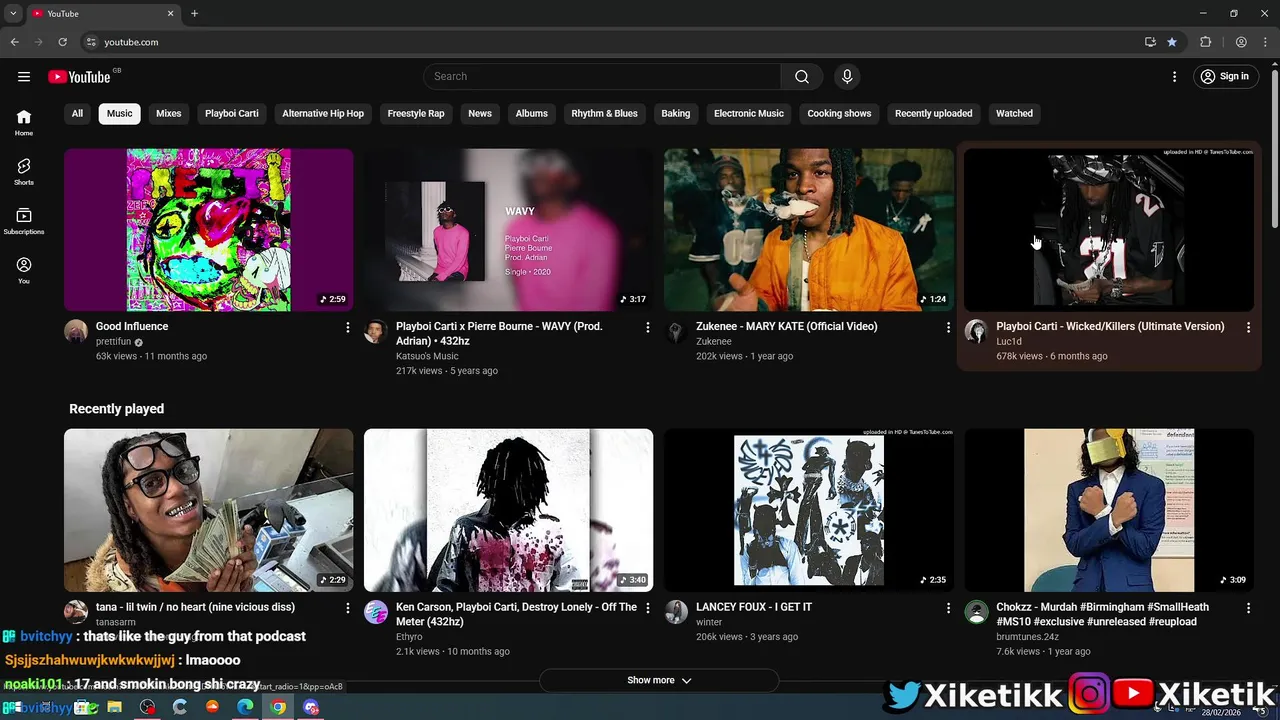Open the Ethyro channel avatar

pos(376,612)
